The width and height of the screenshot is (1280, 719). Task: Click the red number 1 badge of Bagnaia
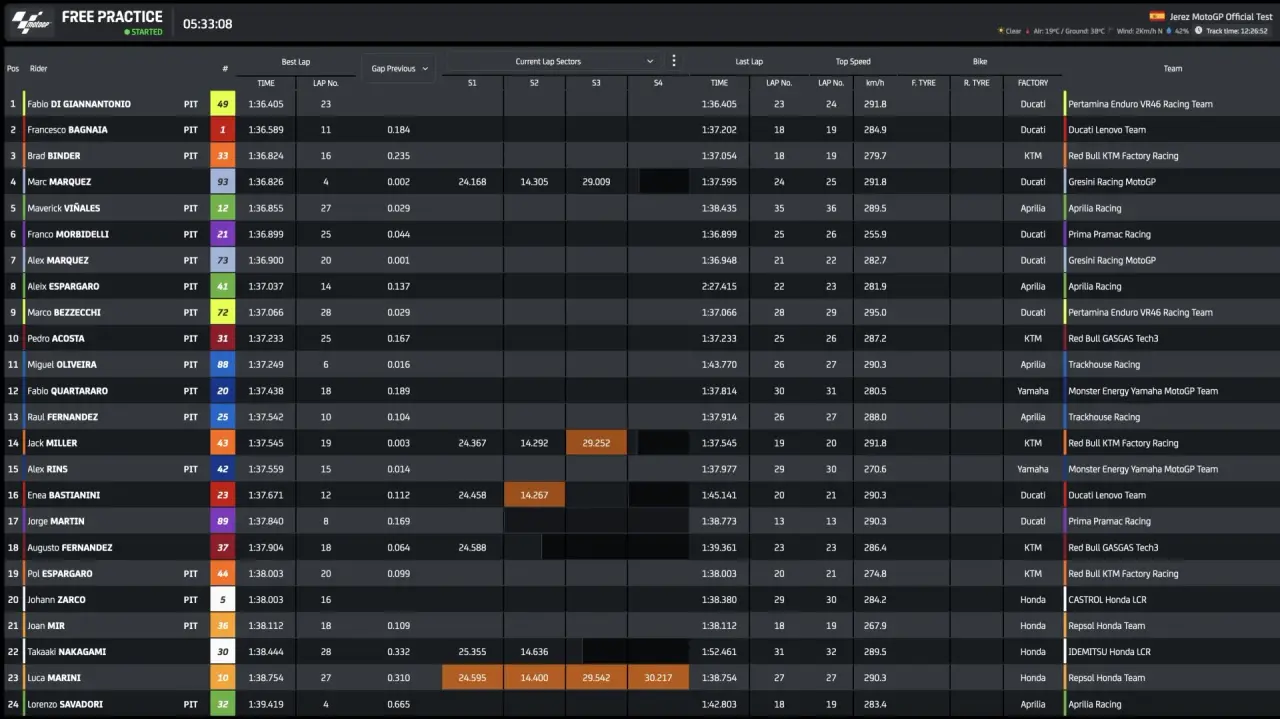pos(223,130)
